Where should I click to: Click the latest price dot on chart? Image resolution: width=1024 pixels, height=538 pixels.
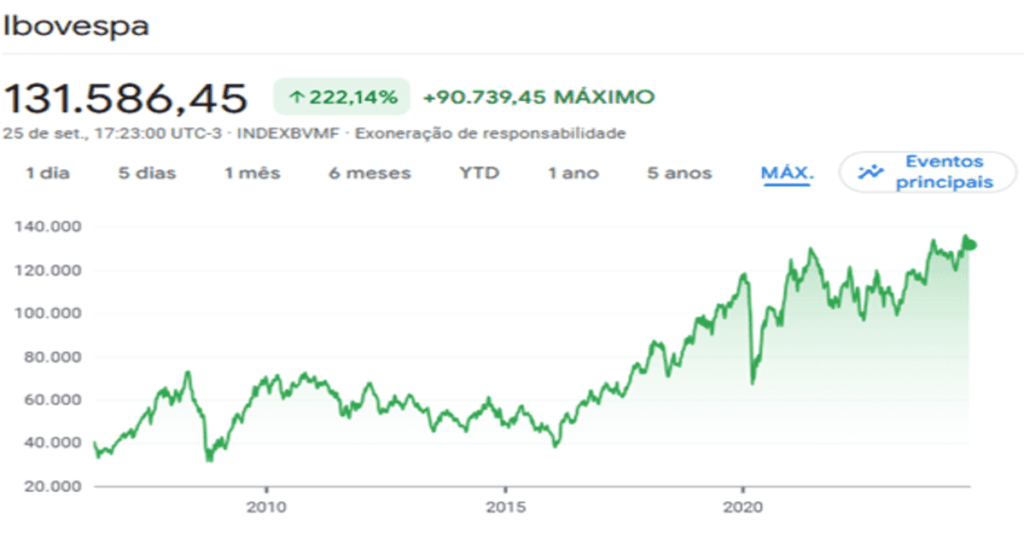pyautogui.click(x=972, y=245)
